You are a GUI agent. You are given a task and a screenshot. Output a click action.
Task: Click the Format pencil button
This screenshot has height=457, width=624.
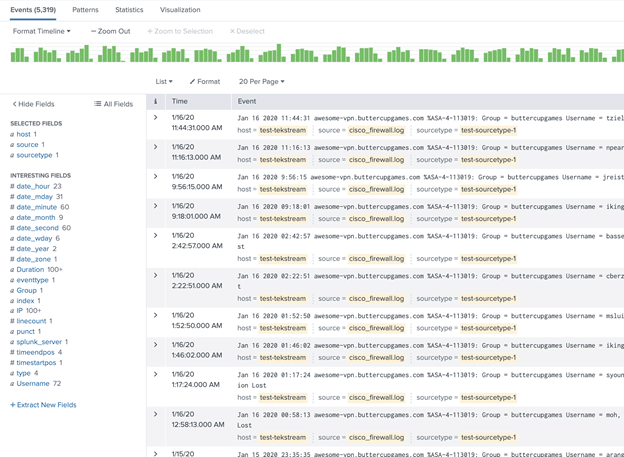(x=205, y=82)
